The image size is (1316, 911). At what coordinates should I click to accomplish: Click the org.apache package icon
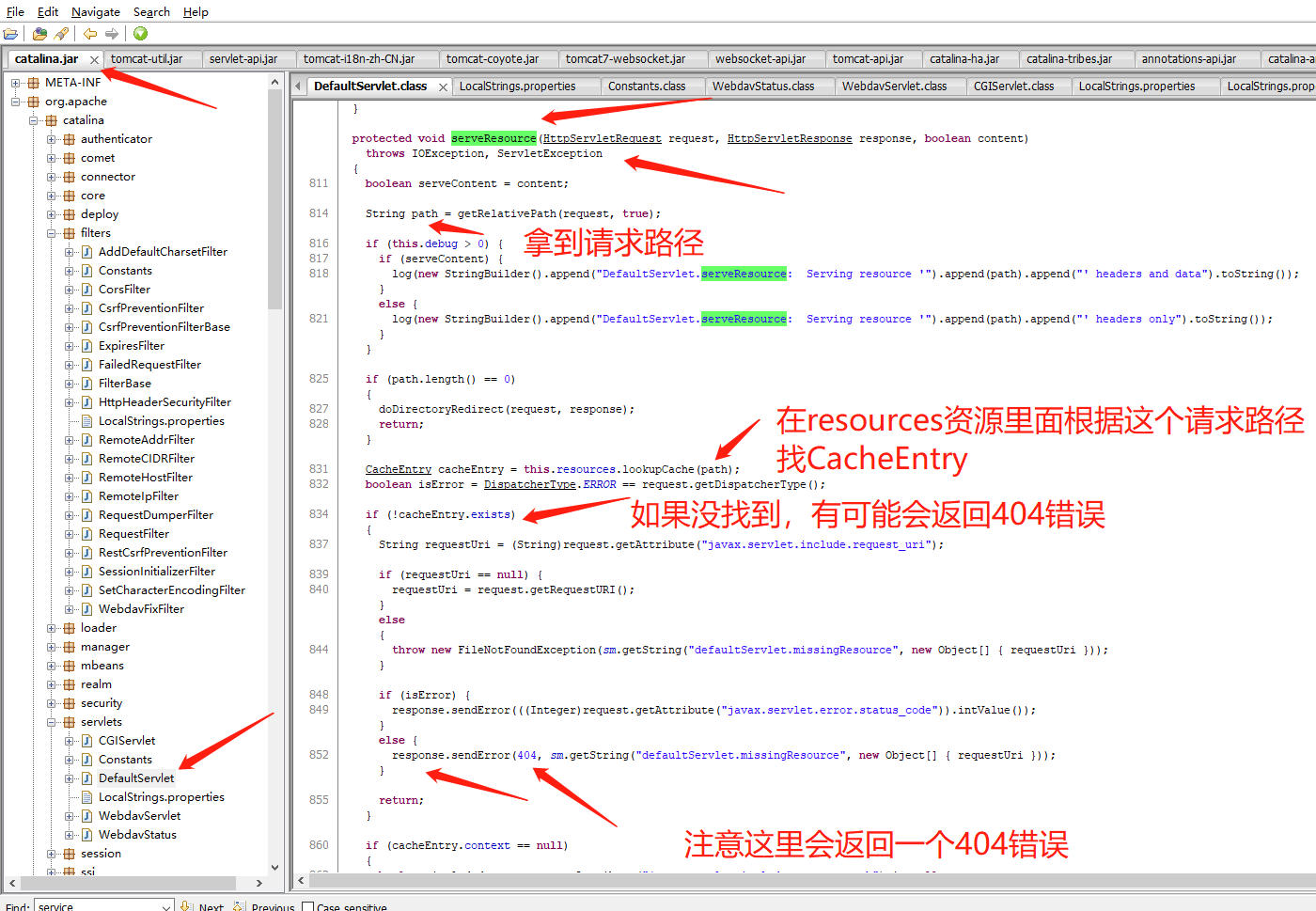[x=34, y=102]
